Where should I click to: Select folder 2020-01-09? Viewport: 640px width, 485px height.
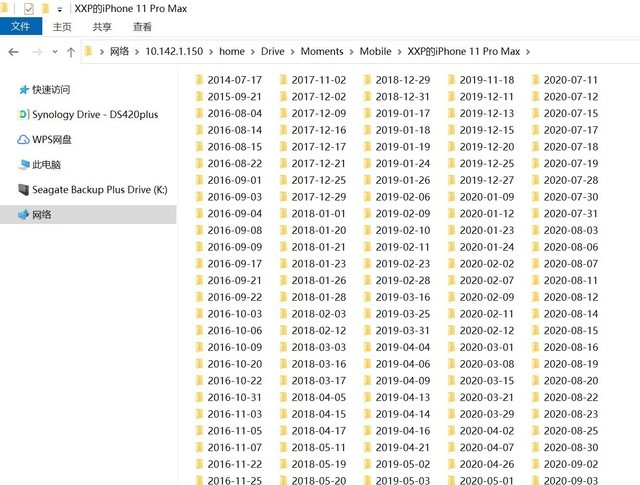click(x=487, y=197)
